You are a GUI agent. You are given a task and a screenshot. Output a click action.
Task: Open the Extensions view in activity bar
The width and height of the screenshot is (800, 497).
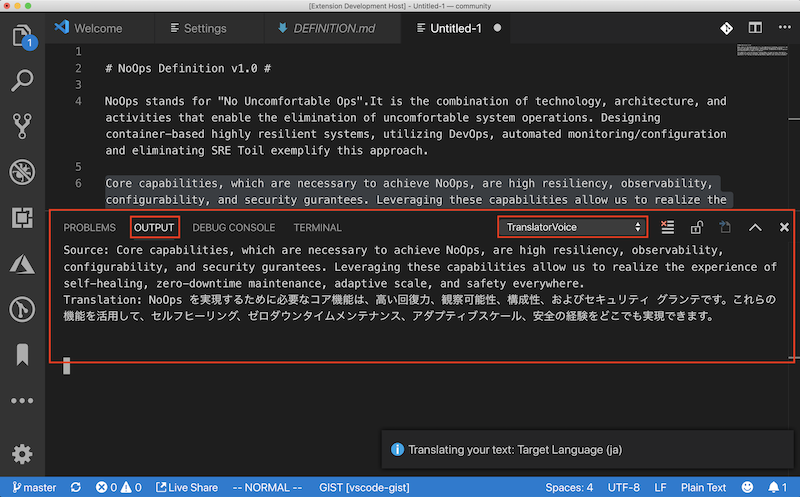pyautogui.click(x=22, y=216)
